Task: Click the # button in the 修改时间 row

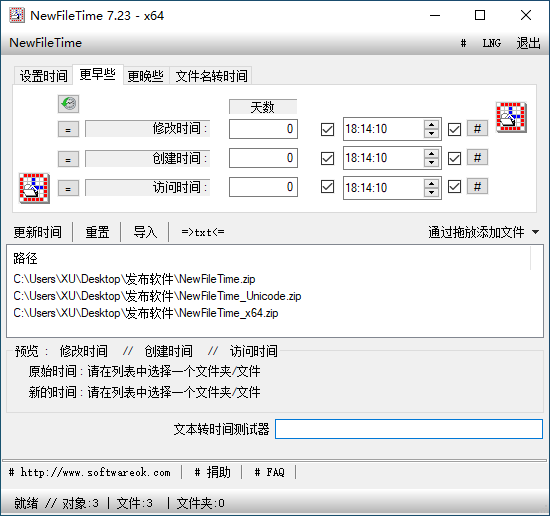Action: (477, 129)
